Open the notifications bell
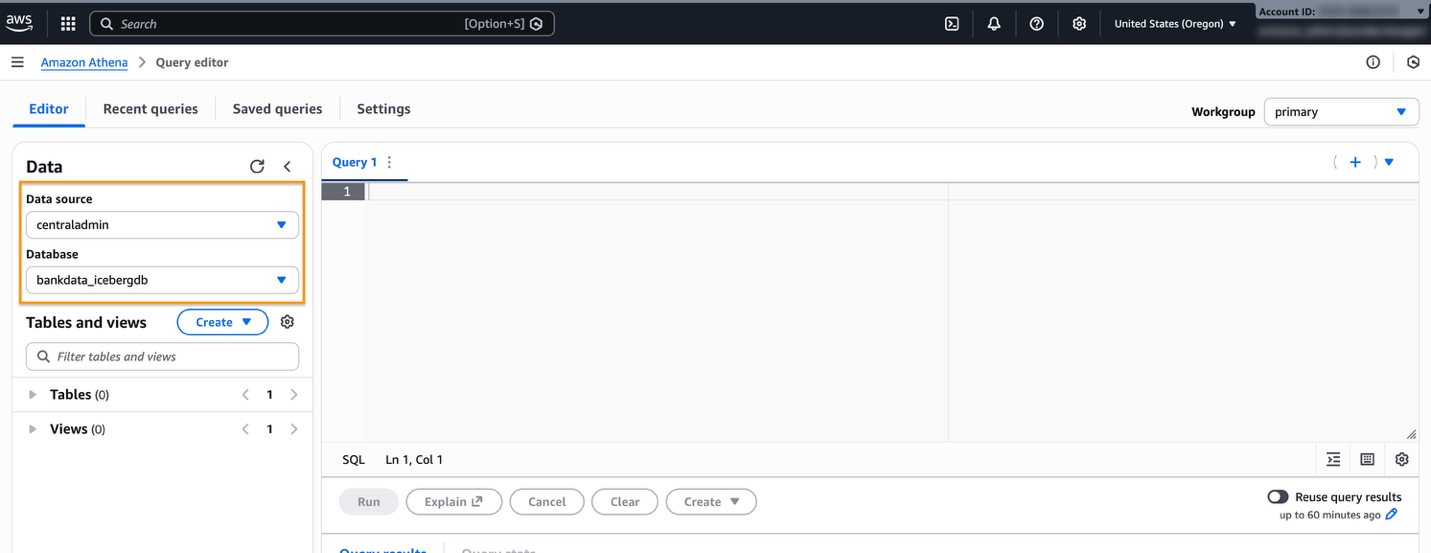The image size is (1431, 553). pos(994,24)
